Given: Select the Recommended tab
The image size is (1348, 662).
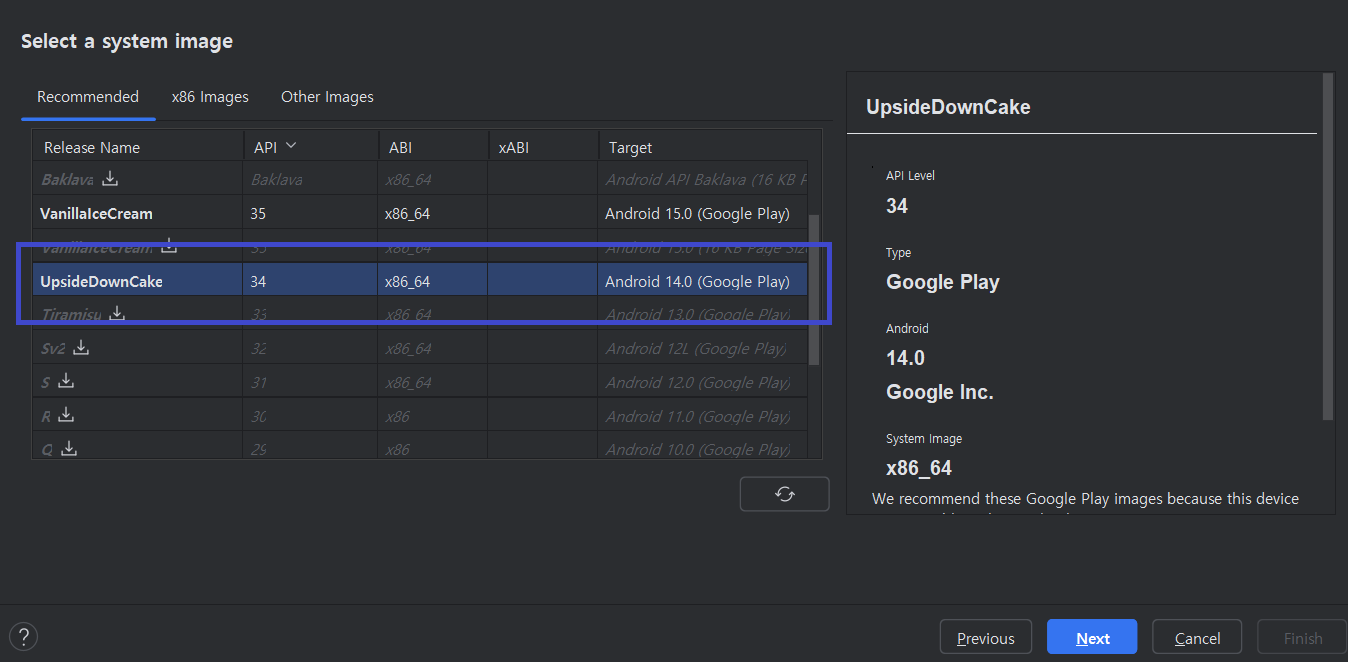Looking at the screenshot, I should pyautogui.click(x=88, y=97).
